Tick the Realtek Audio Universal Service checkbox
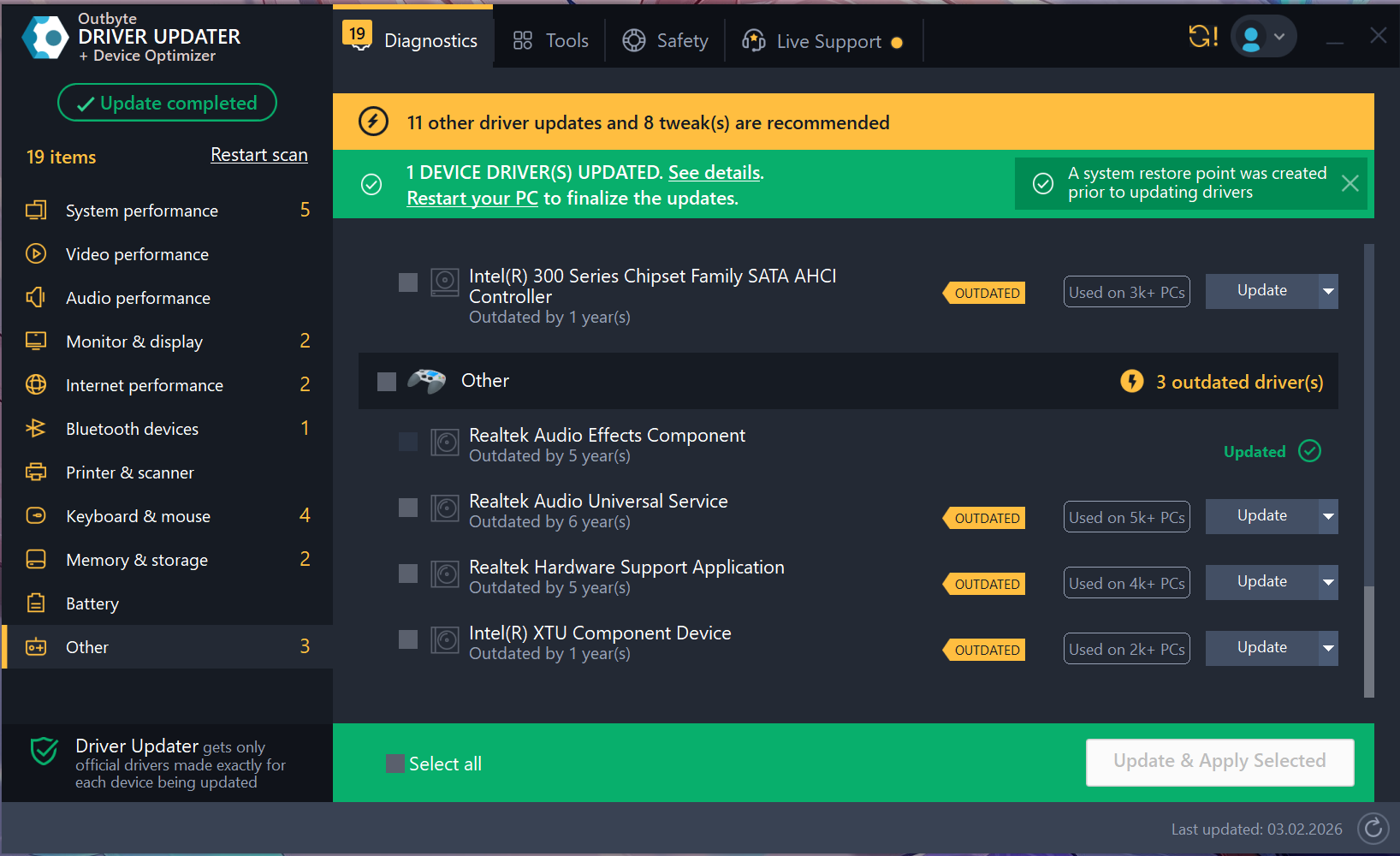This screenshot has height=856, width=1400. (408, 508)
